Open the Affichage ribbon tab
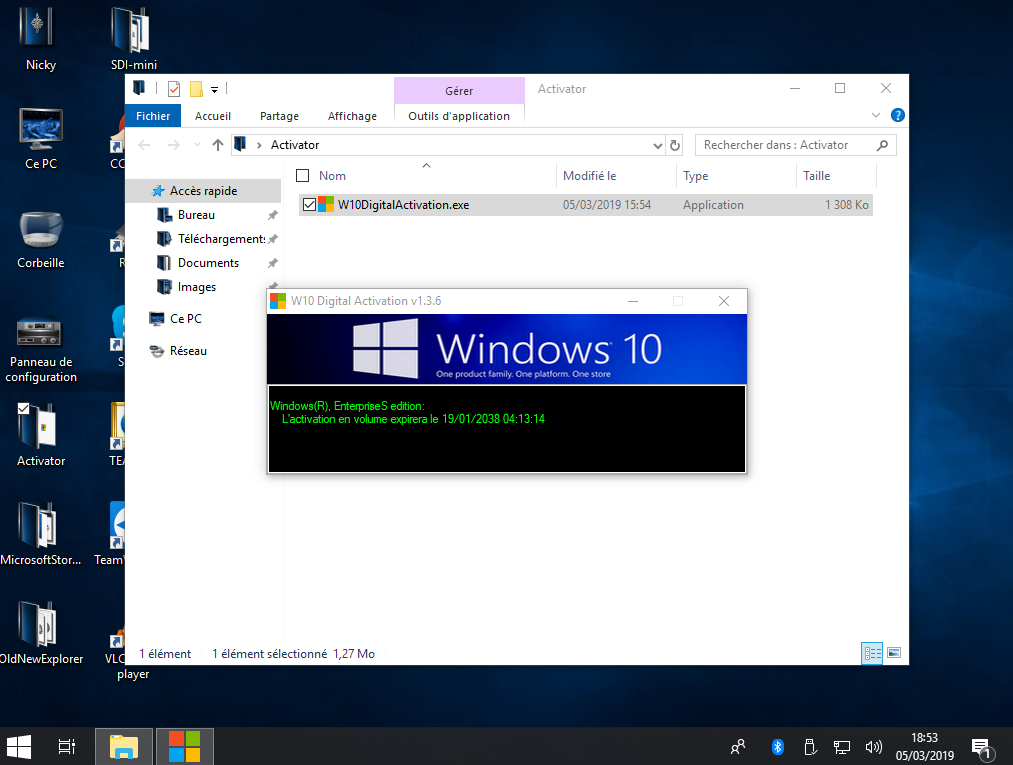 pyautogui.click(x=352, y=116)
